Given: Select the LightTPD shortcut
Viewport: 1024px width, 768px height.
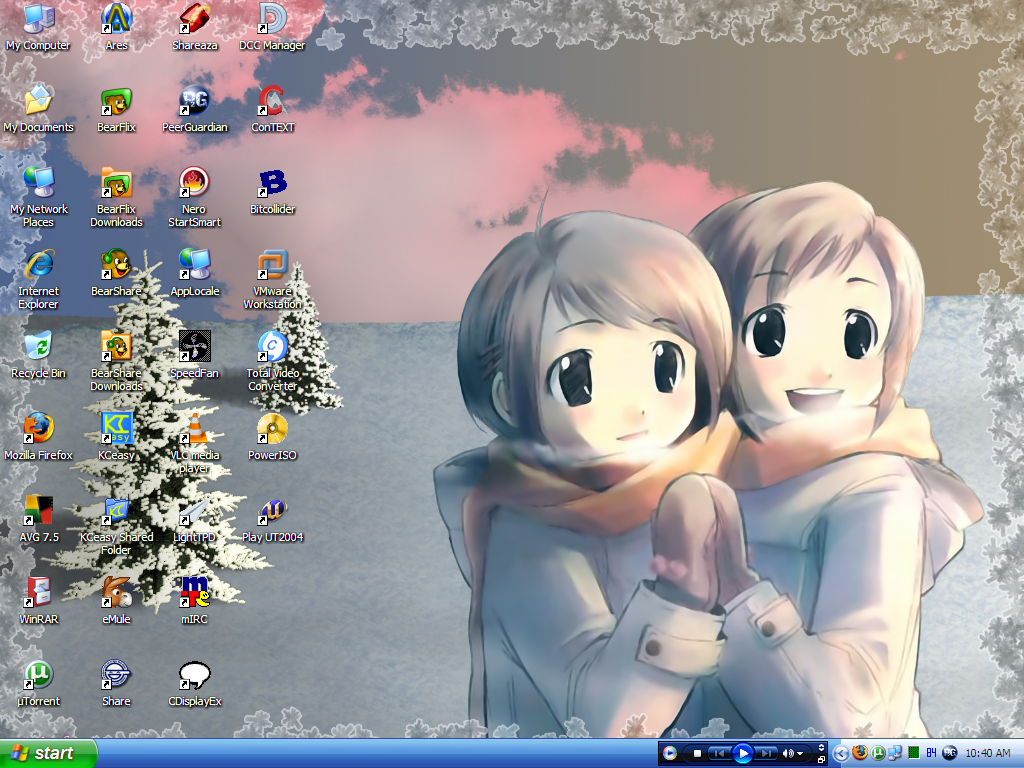Looking at the screenshot, I should pos(195,519).
